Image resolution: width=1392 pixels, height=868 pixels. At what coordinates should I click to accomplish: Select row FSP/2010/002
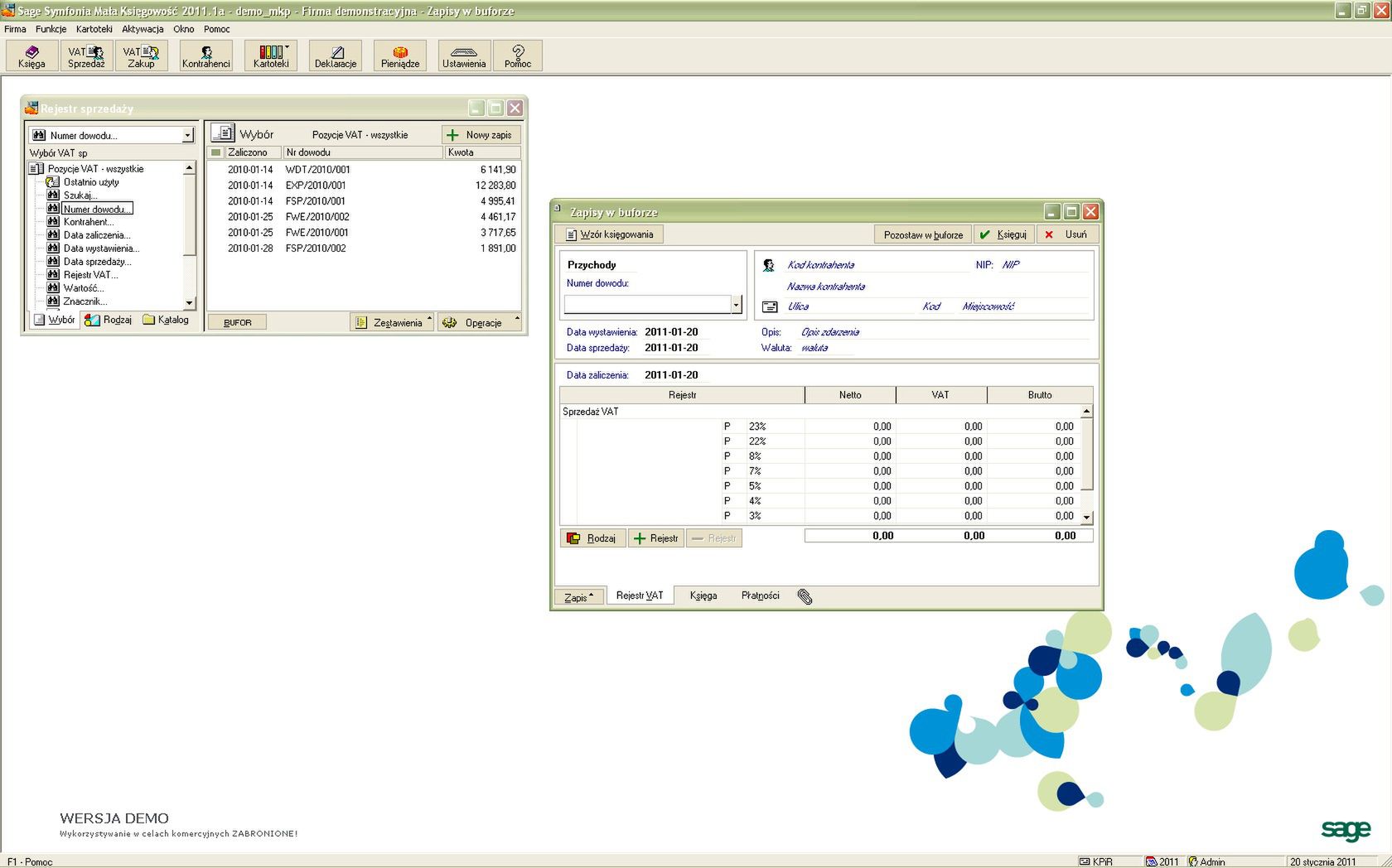(364, 248)
